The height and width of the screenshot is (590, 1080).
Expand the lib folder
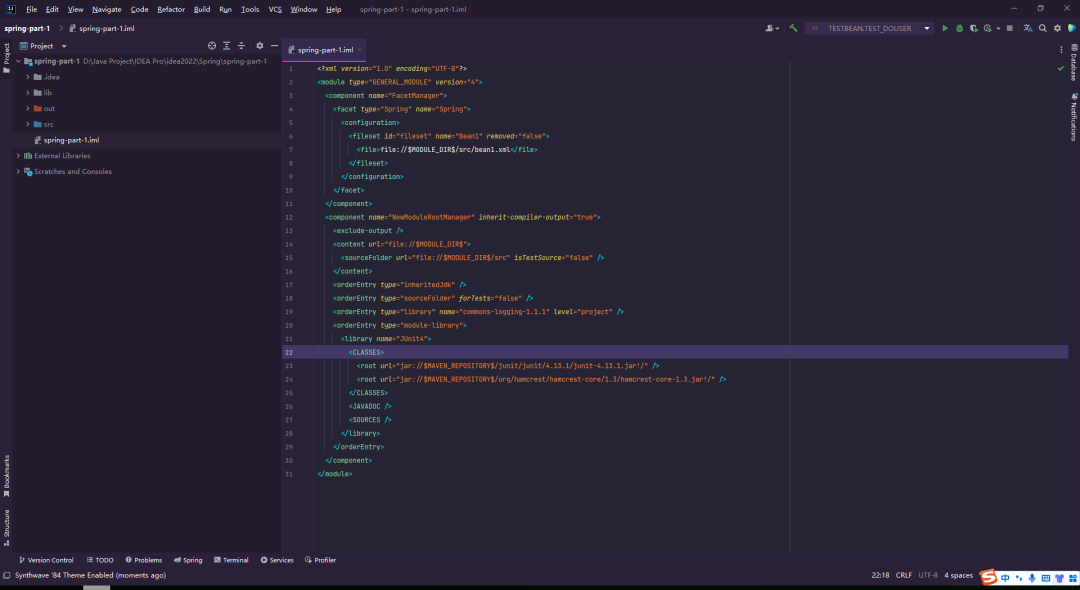tap(28, 93)
